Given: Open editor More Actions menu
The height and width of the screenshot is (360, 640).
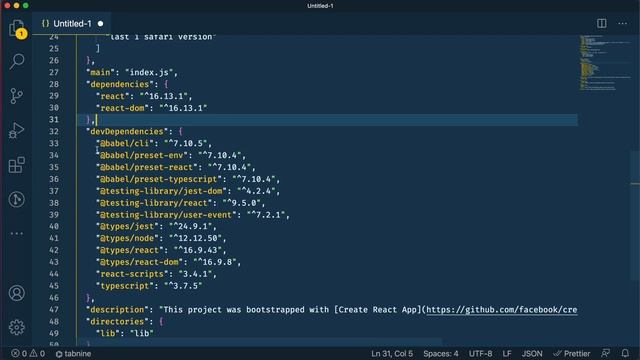Looking at the screenshot, I should pos(622,23).
